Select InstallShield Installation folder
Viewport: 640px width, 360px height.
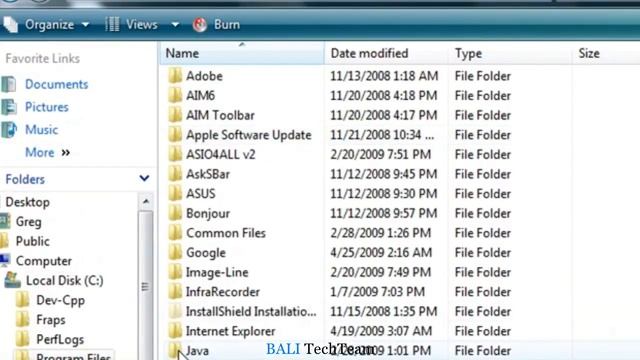point(251,311)
